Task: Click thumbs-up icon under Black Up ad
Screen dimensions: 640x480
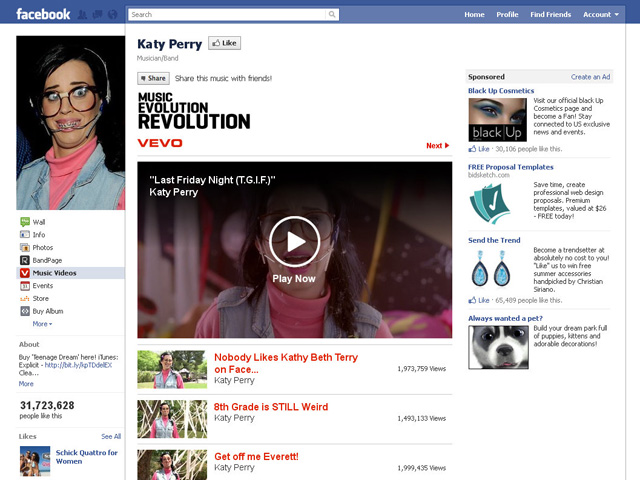Action: pyautogui.click(x=472, y=149)
